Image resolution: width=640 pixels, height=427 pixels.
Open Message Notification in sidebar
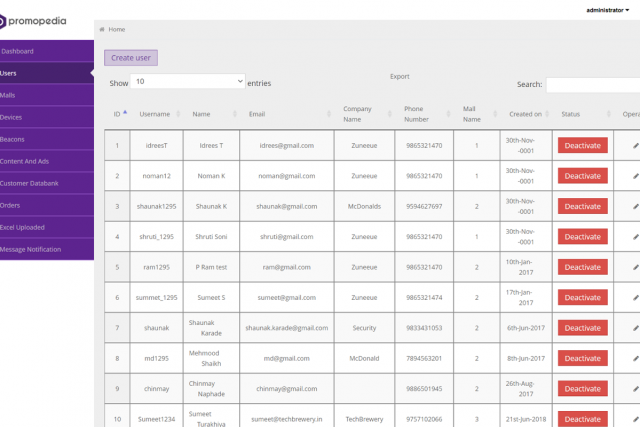coord(47,249)
